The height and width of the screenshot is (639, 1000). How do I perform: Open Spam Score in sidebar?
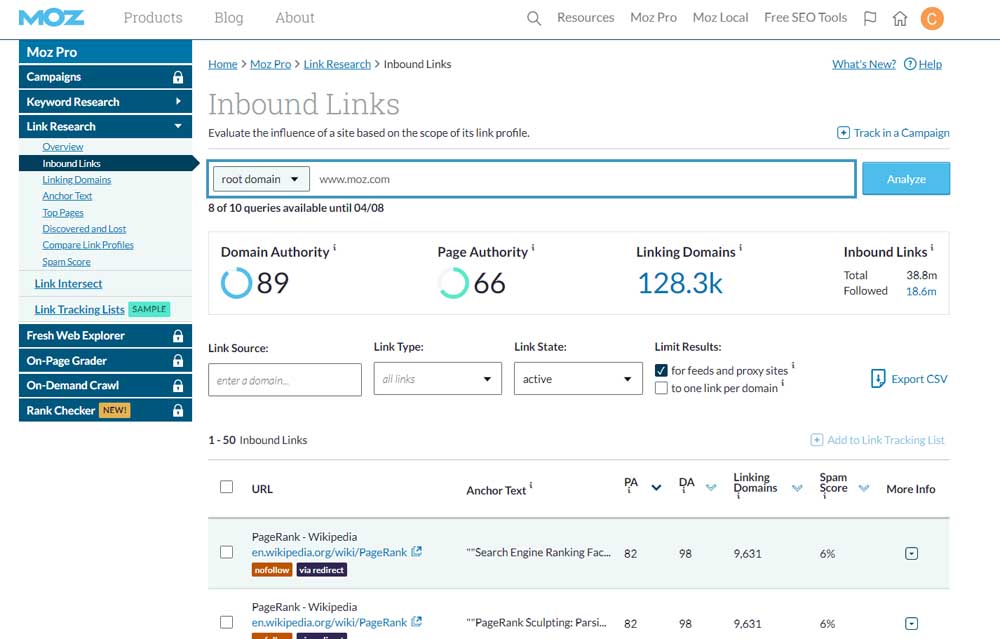[66, 261]
